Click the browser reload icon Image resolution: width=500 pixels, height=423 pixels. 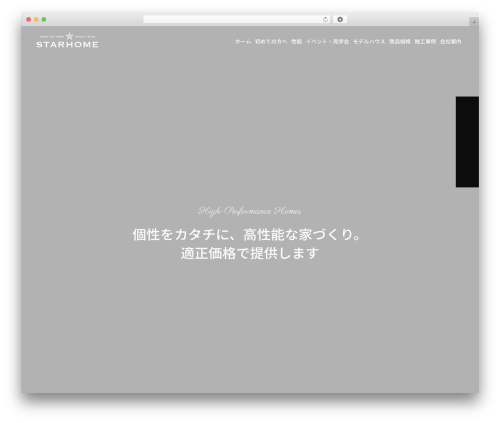(325, 20)
